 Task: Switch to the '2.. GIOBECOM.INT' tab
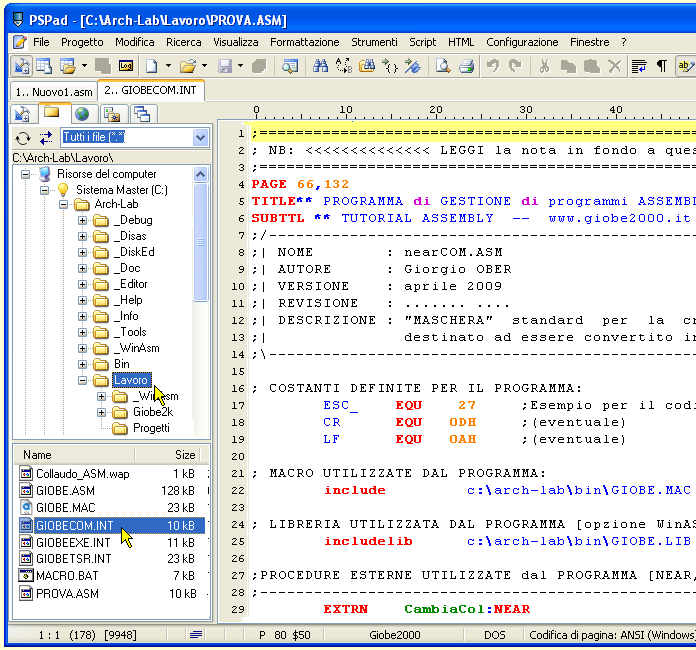[150, 90]
